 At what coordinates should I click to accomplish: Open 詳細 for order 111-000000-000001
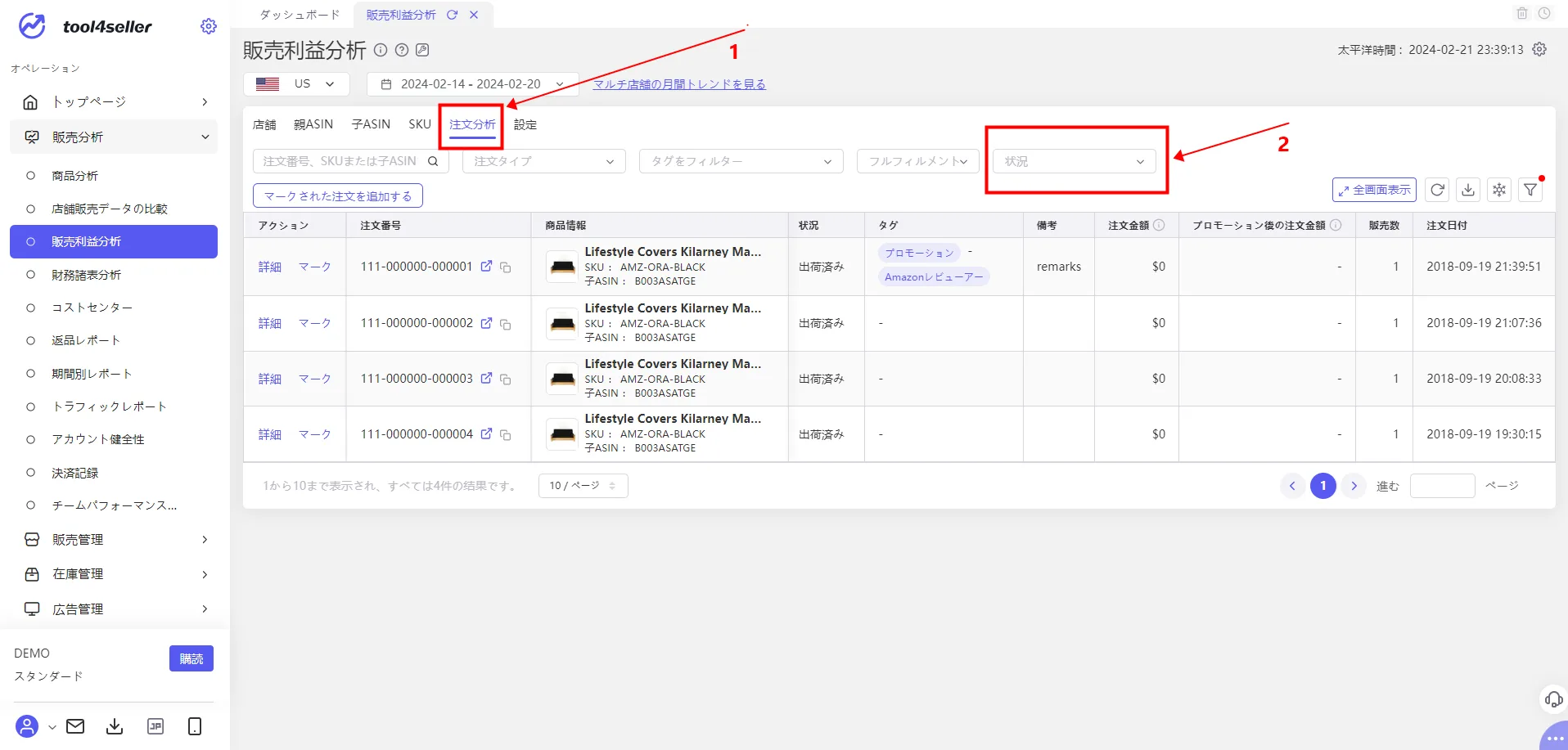tap(270, 267)
